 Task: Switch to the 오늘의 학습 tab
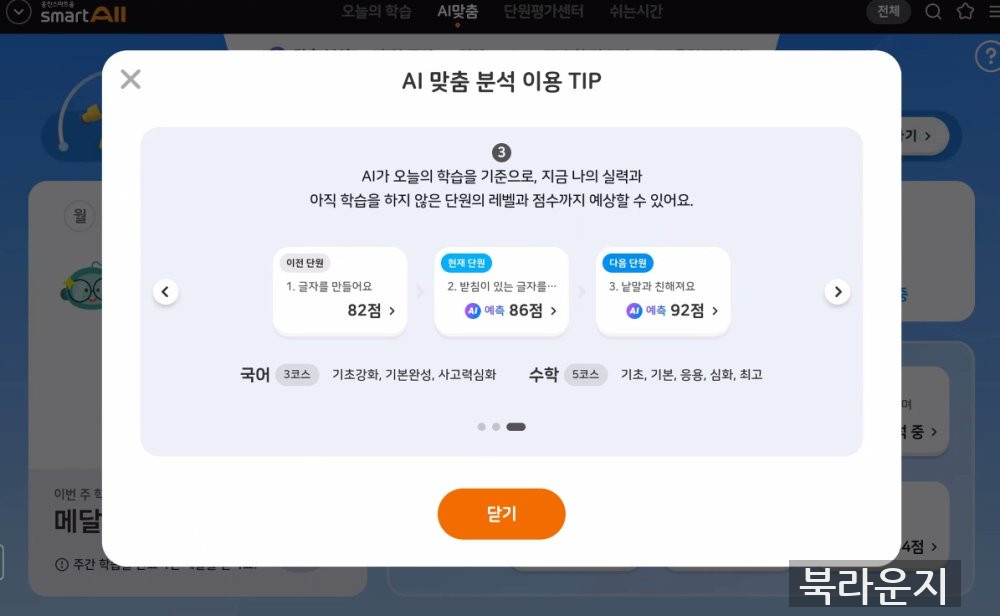pyautogui.click(x=376, y=11)
